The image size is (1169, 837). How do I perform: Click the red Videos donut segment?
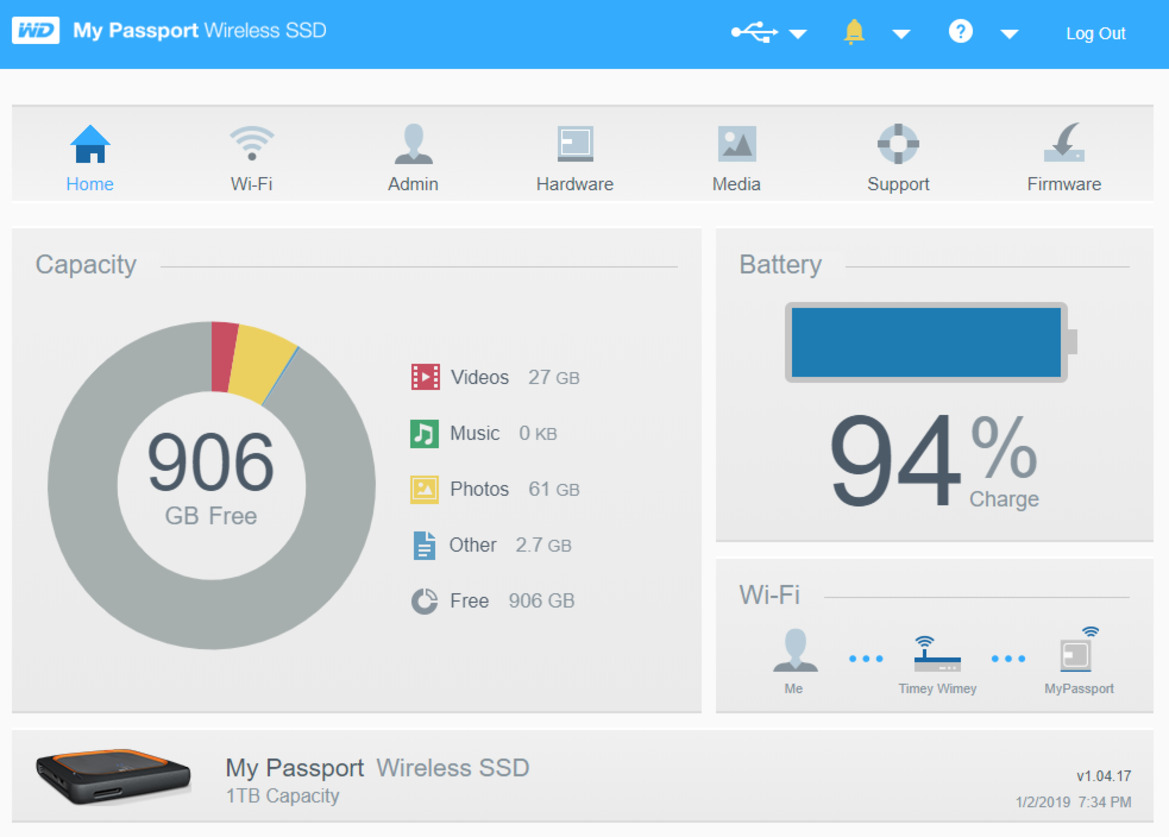tap(224, 357)
